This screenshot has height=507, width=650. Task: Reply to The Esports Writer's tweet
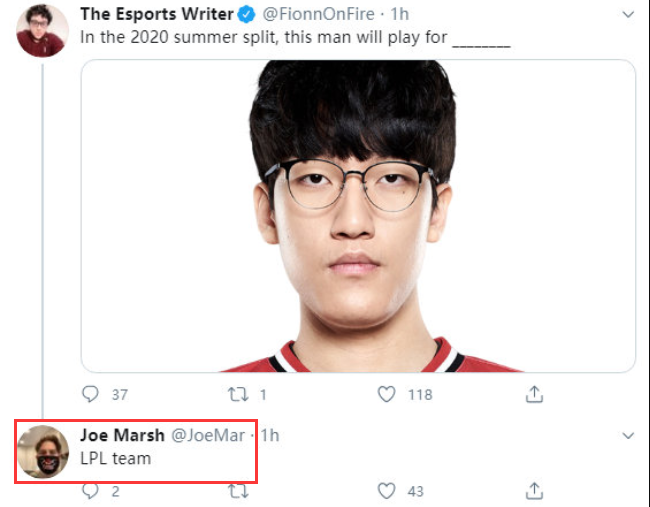click(x=90, y=394)
